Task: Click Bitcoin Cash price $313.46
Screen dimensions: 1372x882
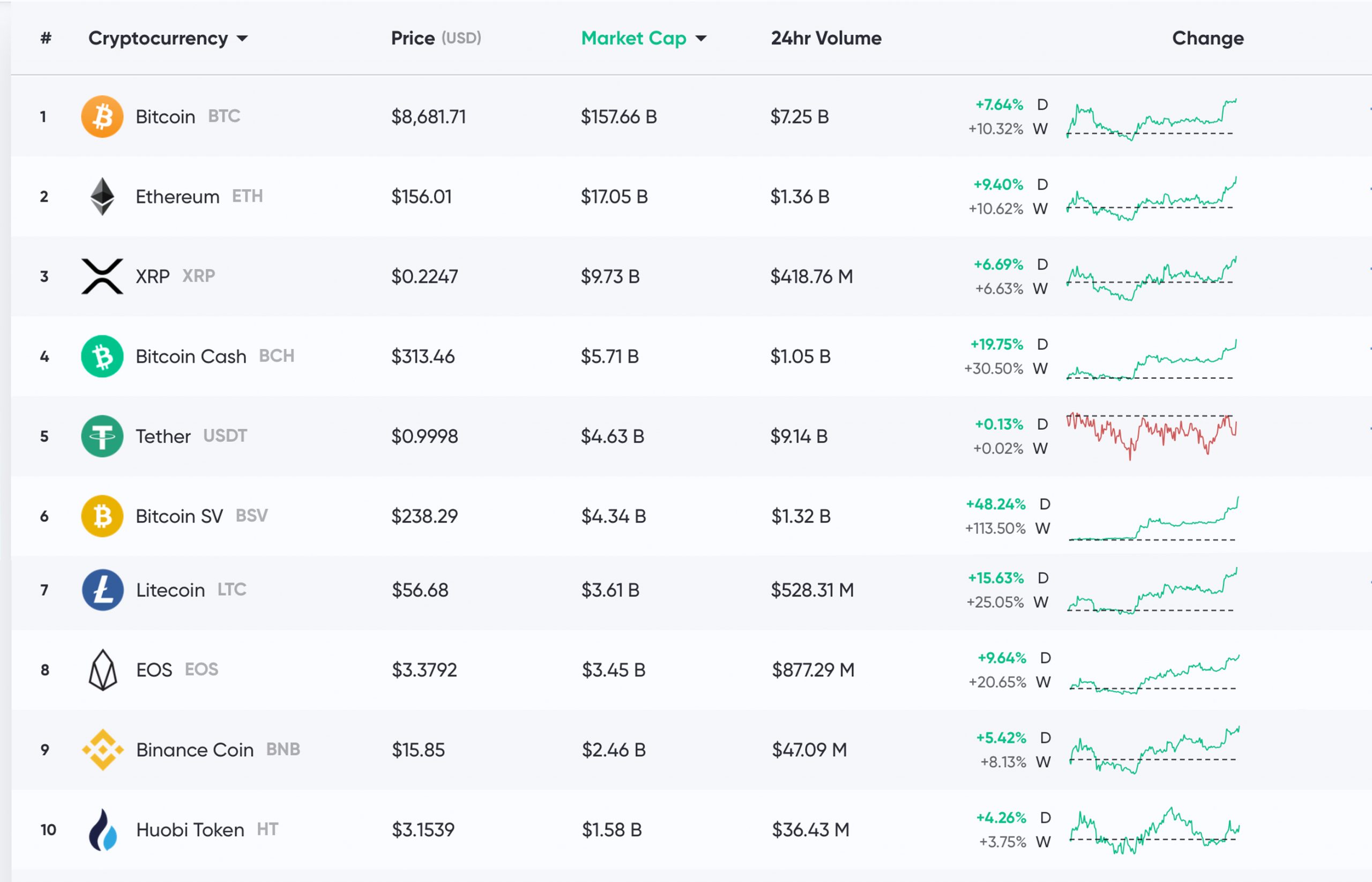Action: click(x=423, y=356)
